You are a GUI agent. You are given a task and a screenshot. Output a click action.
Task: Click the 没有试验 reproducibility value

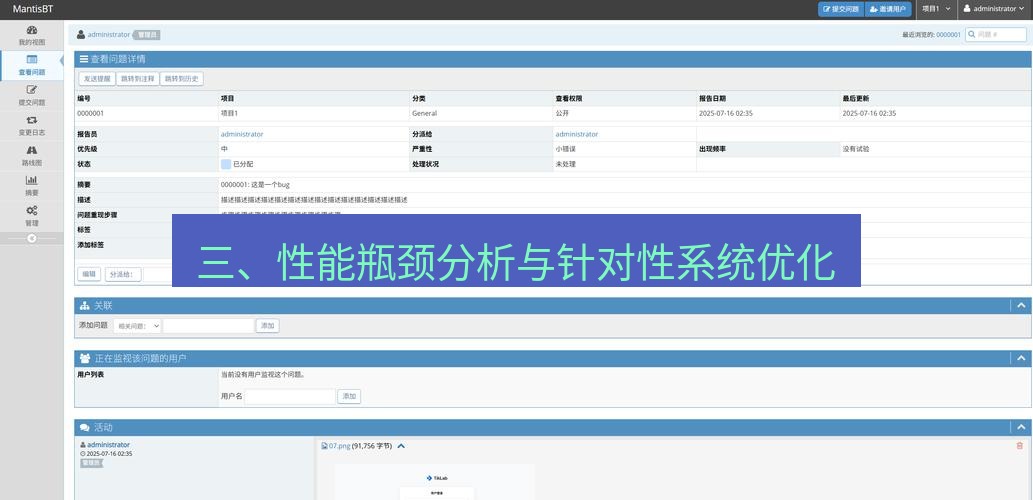856,149
